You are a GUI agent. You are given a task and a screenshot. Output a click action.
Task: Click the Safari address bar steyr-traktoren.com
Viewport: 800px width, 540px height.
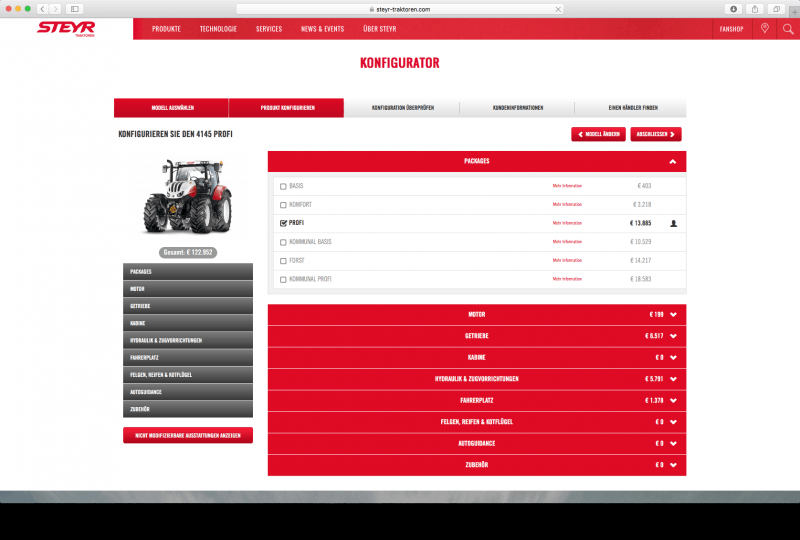tap(399, 9)
